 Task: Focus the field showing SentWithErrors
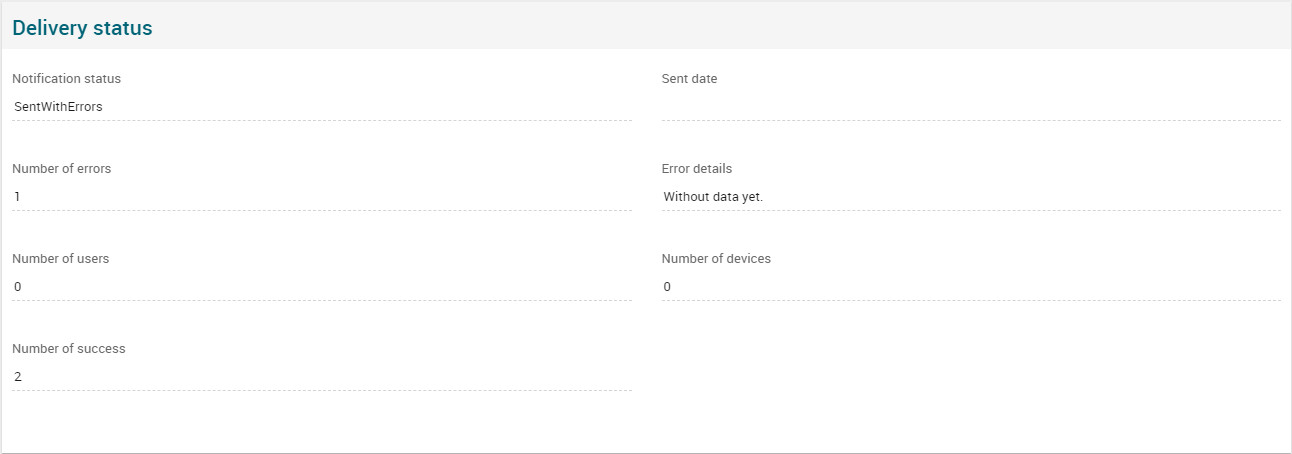pos(320,106)
